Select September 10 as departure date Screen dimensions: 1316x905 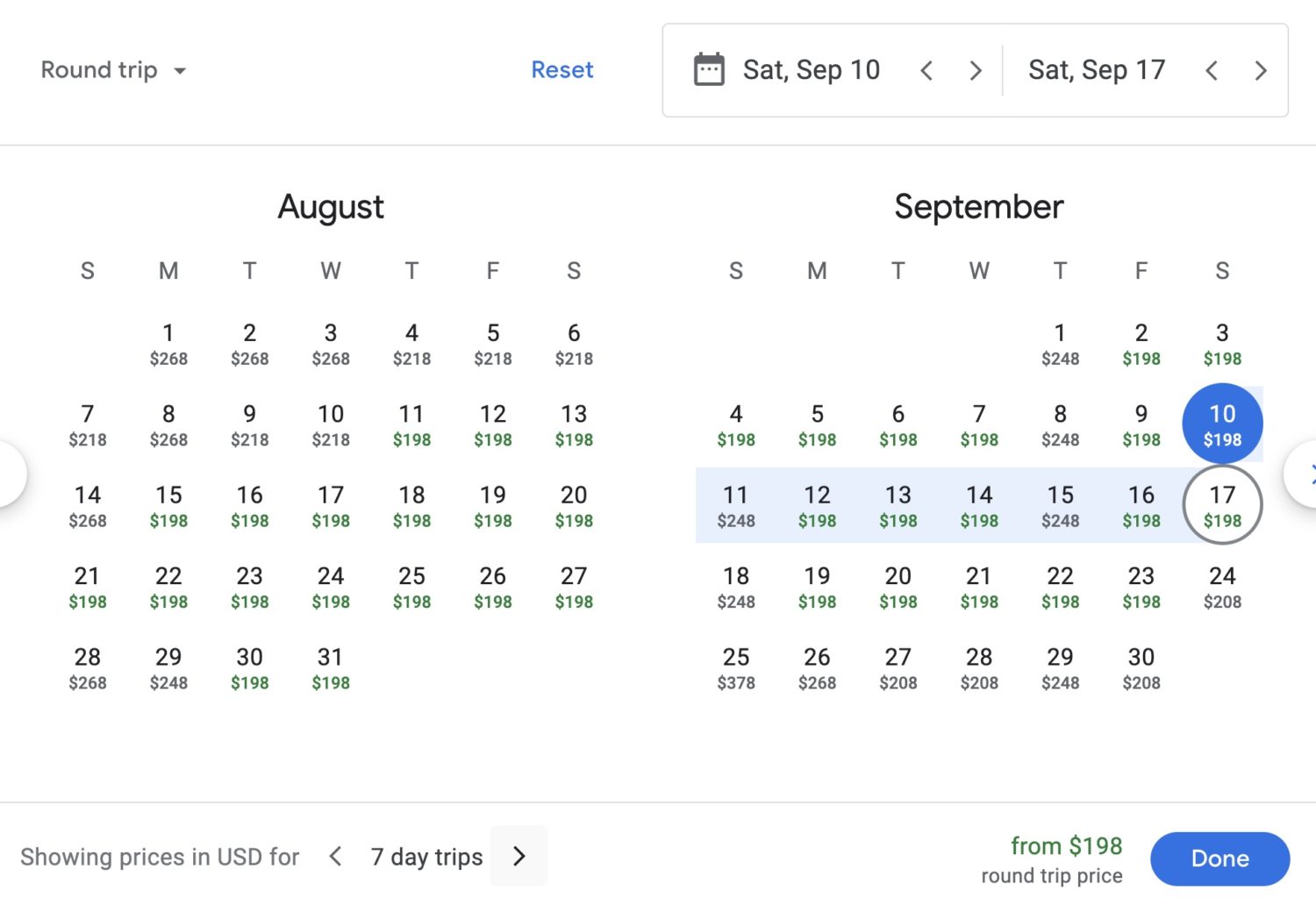1222,423
